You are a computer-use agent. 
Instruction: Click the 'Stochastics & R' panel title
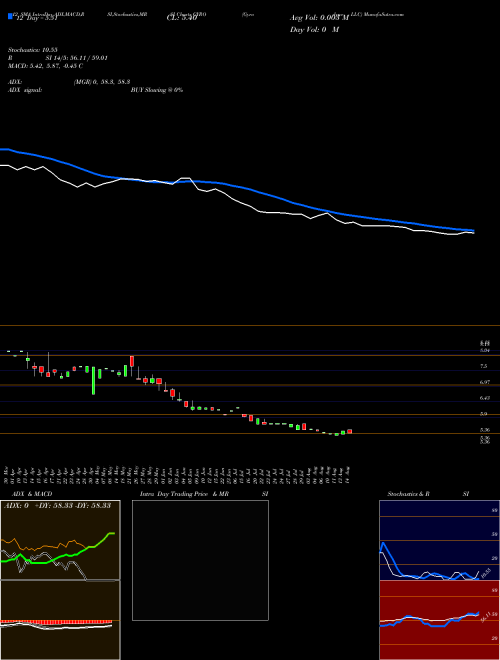[x=408, y=494]
